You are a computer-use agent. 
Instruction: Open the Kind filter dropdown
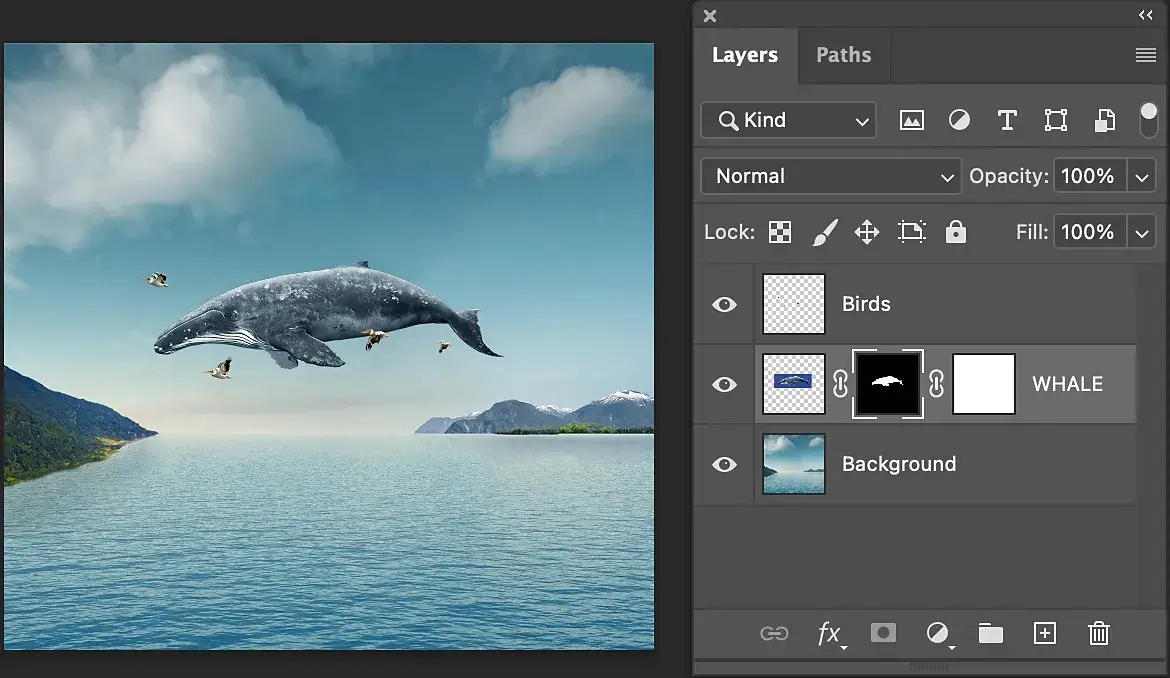point(788,120)
